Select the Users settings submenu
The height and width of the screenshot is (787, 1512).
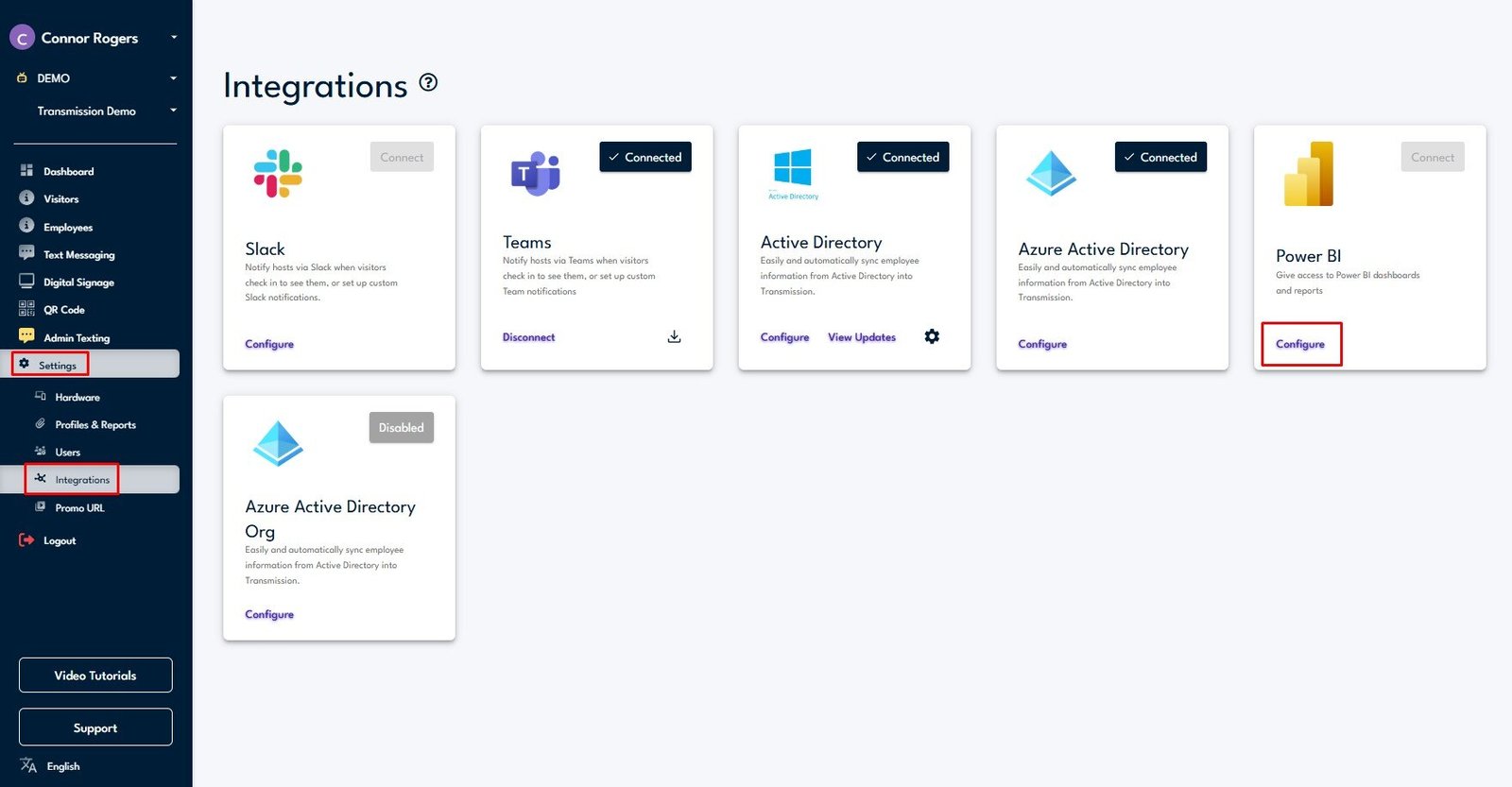68,452
